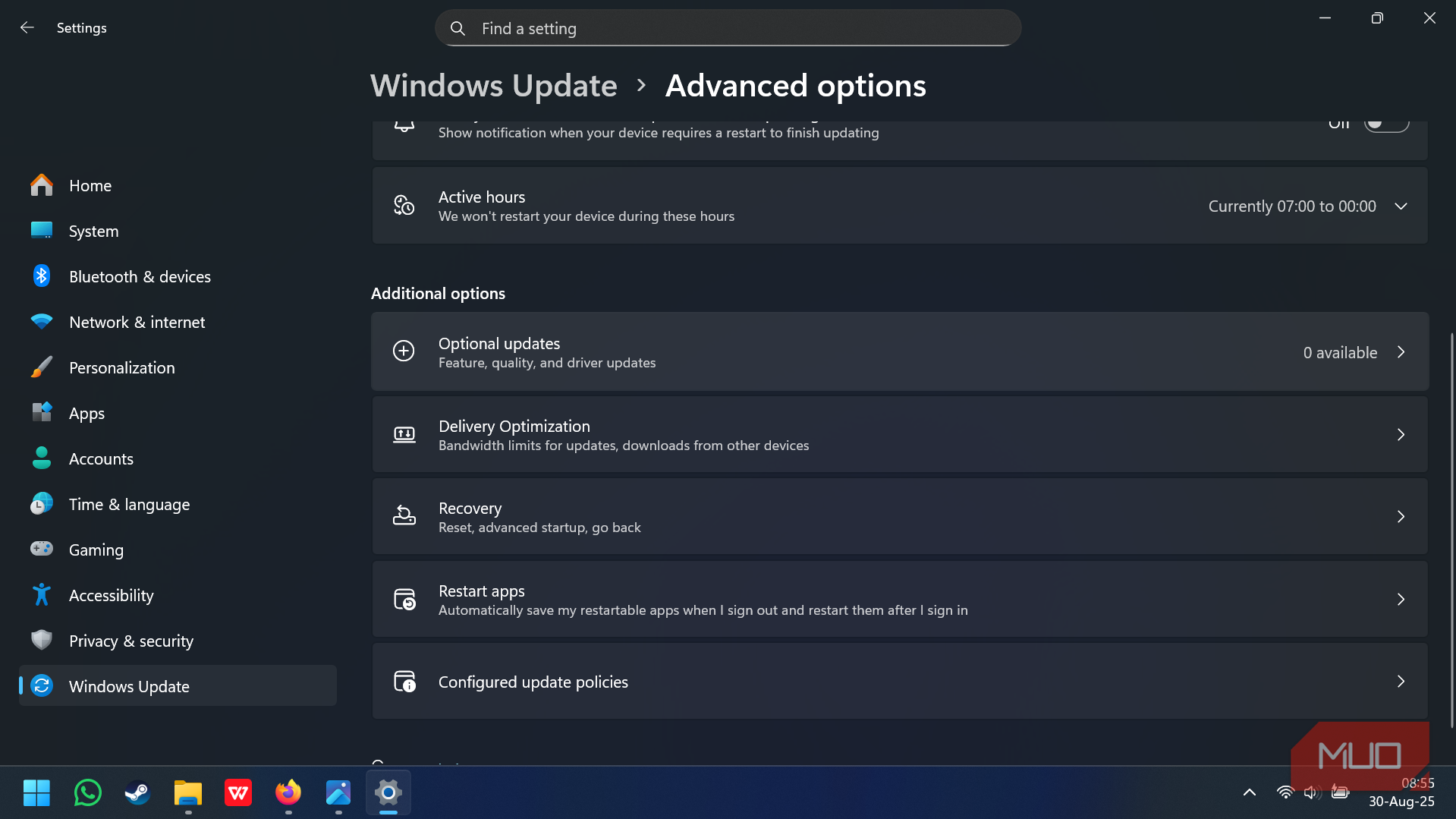Open Apps settings category

pos(178,413)
